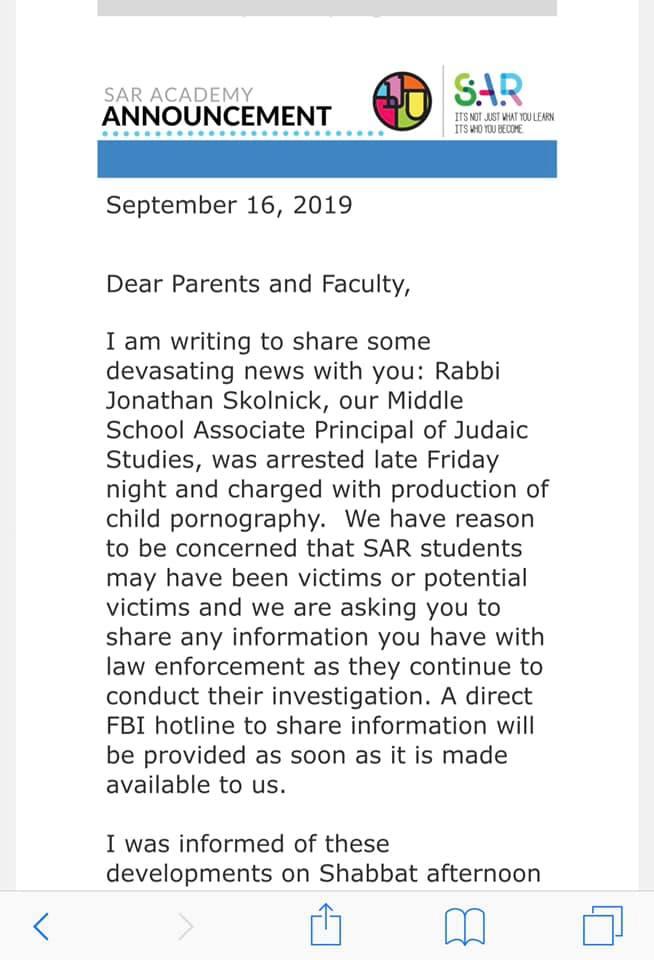
Task: Tap the greyed-out forward arrow
Action: (185, 927)
